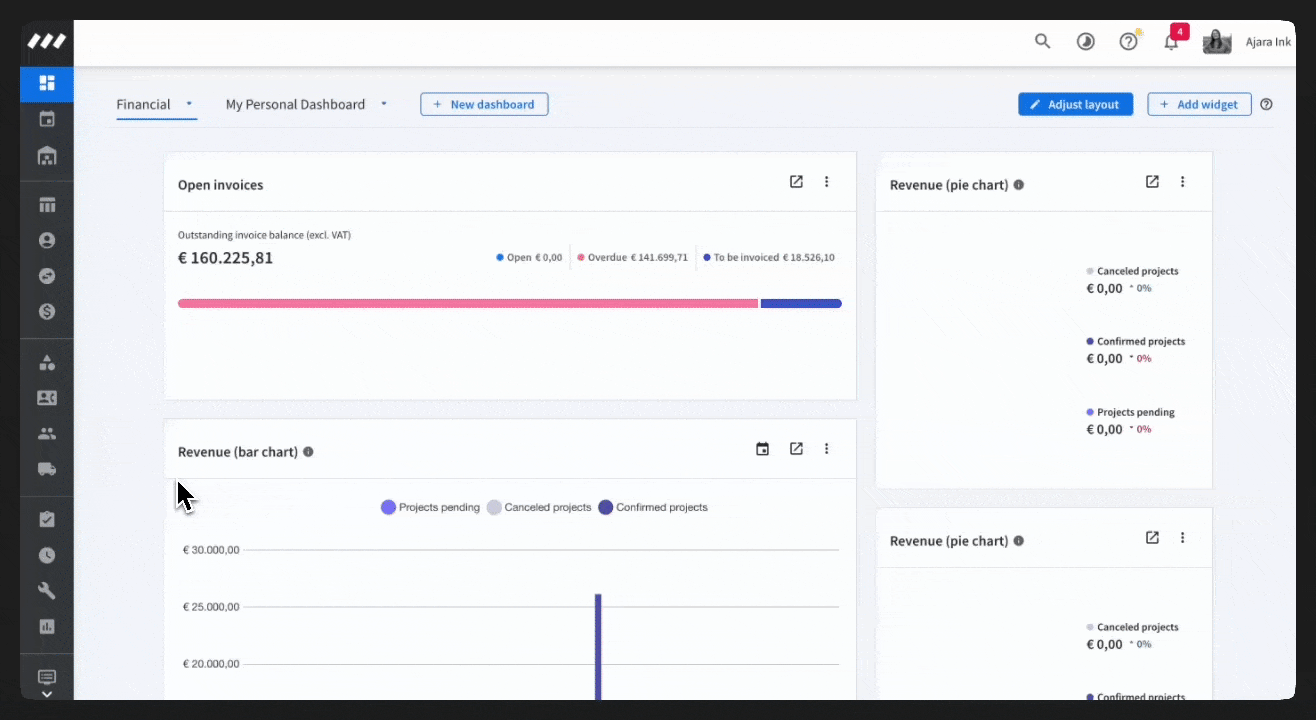This screenshot has width=1316, height=720.
Task: Open lower Revenue pie chart in new window
Action: (x=1152, y=538)
